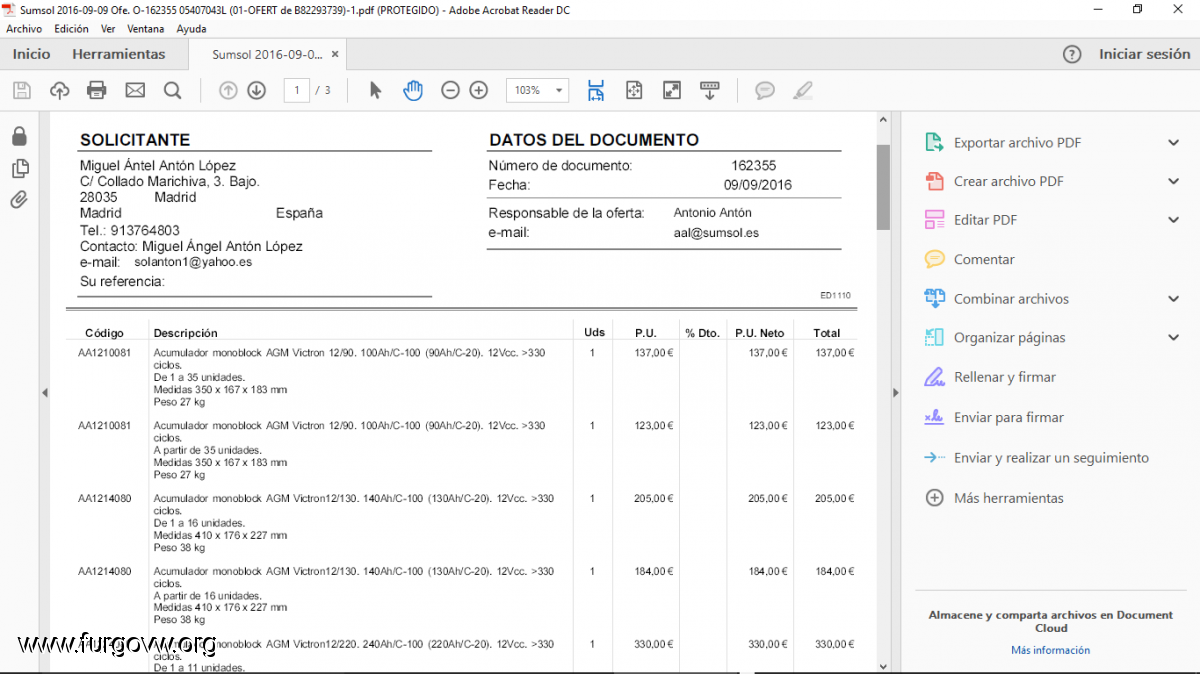Select the highlighter pen tool
The width and height of the screenshot is (1200, 674).
(x=802, y=91)
